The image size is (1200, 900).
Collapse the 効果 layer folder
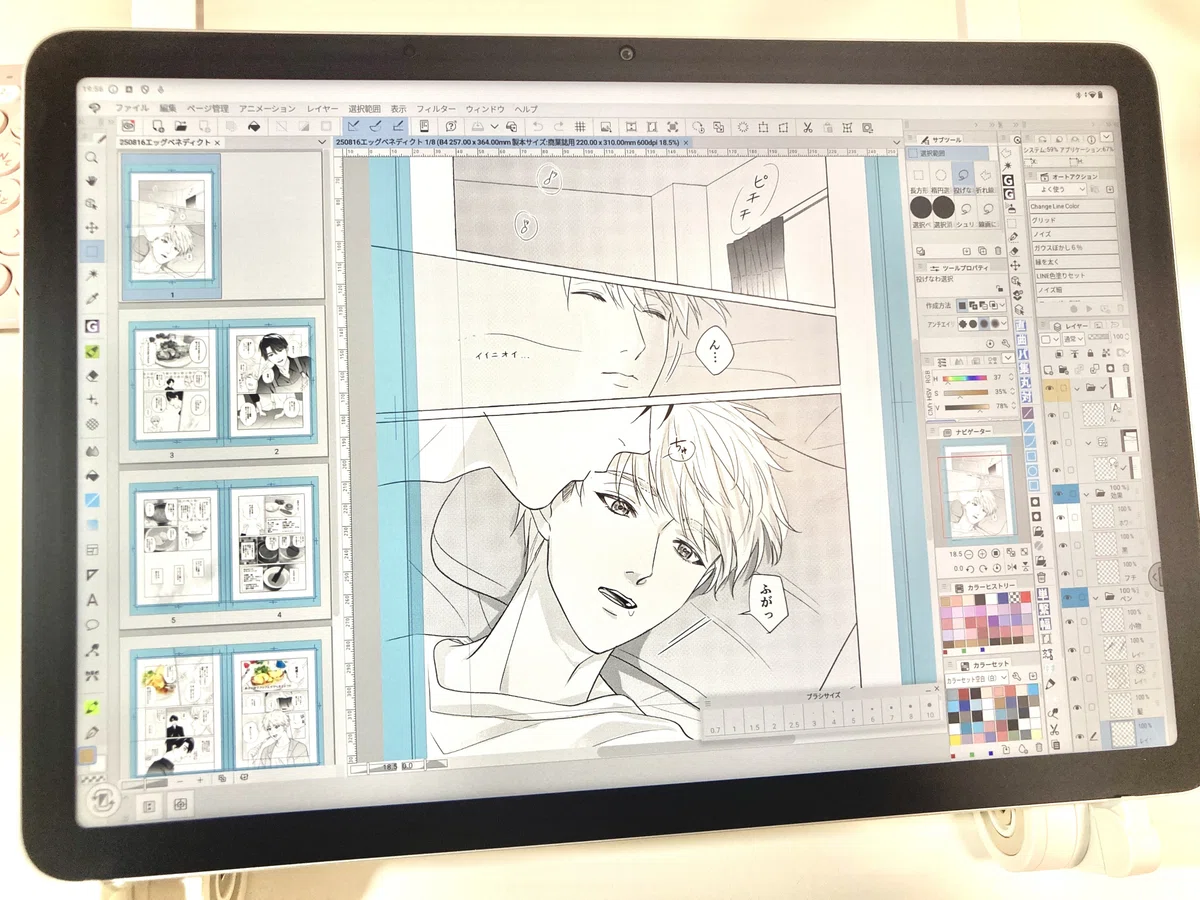pos(1086,494)
